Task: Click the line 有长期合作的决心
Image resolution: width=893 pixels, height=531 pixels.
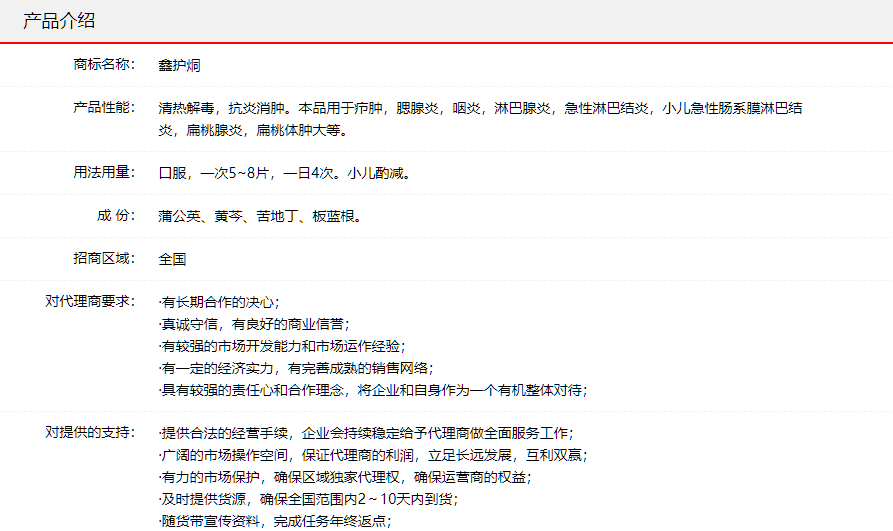Action: pos(219,302)
